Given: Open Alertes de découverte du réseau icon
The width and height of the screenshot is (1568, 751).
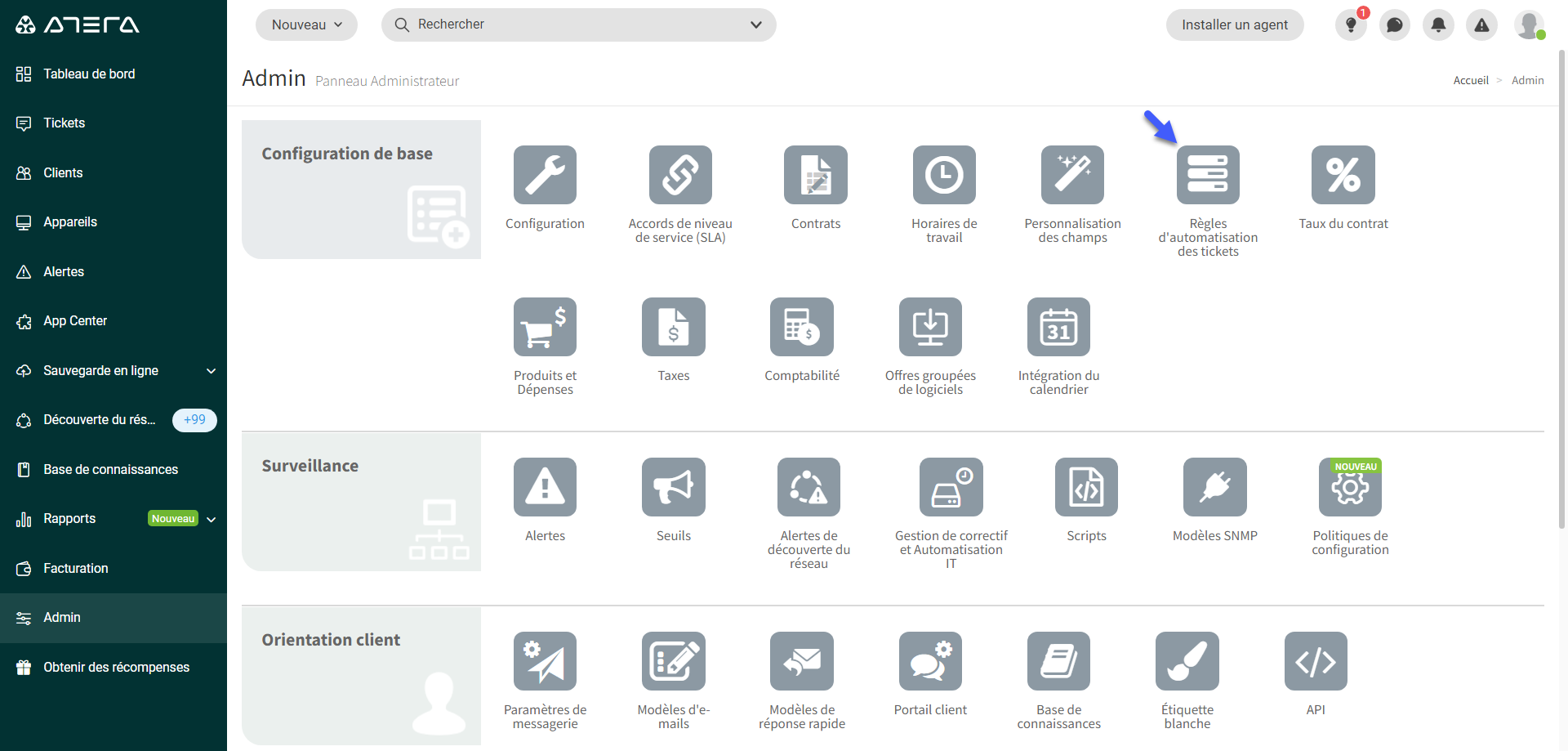Looking at the screenshot, I should coord(808,487).
